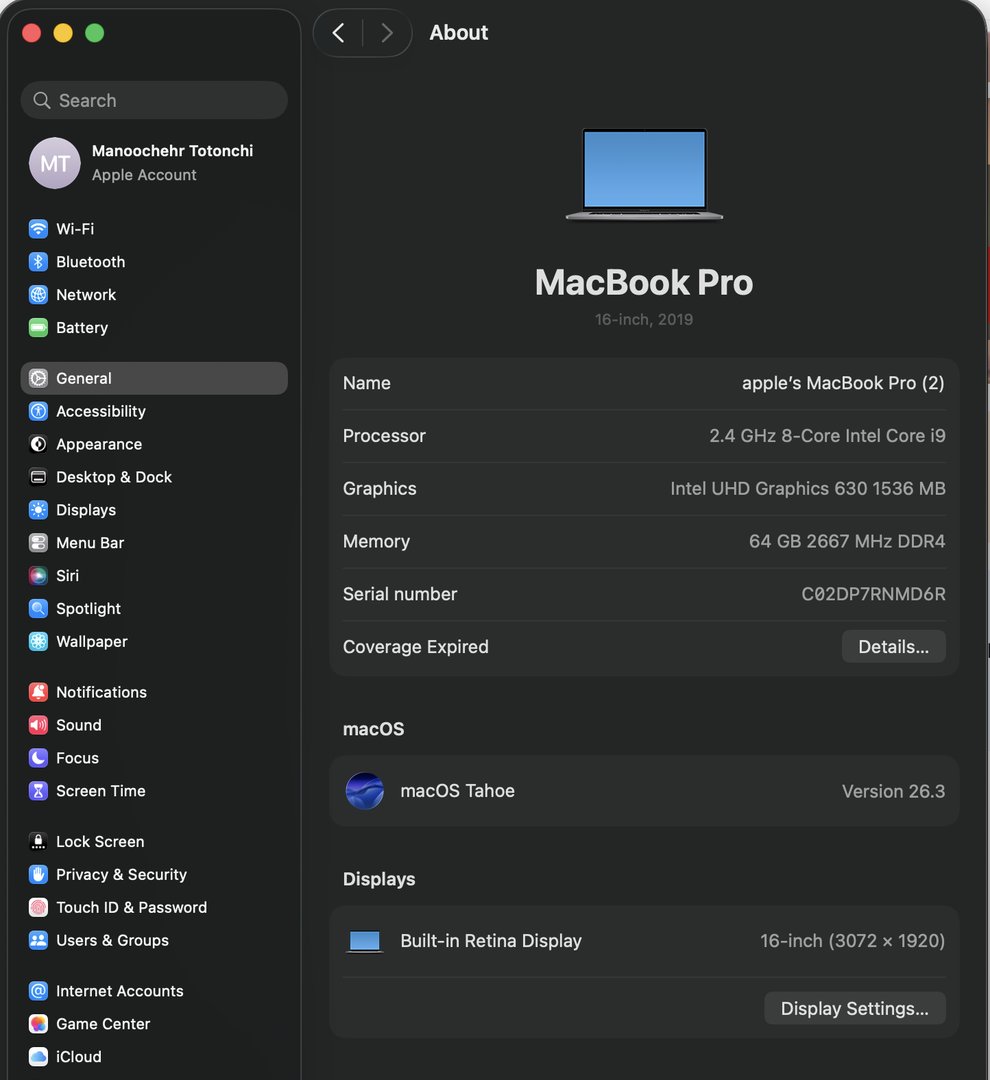Viewport: 990px width, 1080px height.
Task: Select Users & Groups icon
Action: pyautogui.click(x=39, y=940)
